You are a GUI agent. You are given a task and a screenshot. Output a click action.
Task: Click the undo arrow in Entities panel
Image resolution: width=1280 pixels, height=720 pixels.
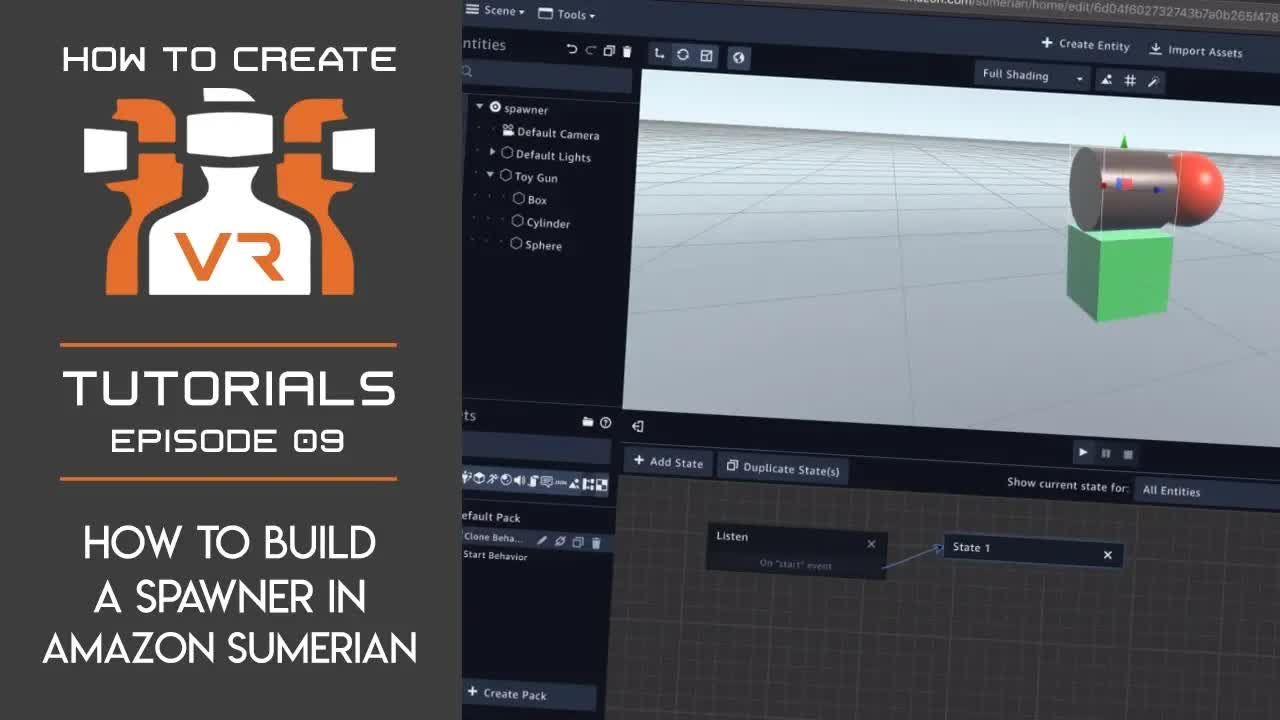click(571, 50)
